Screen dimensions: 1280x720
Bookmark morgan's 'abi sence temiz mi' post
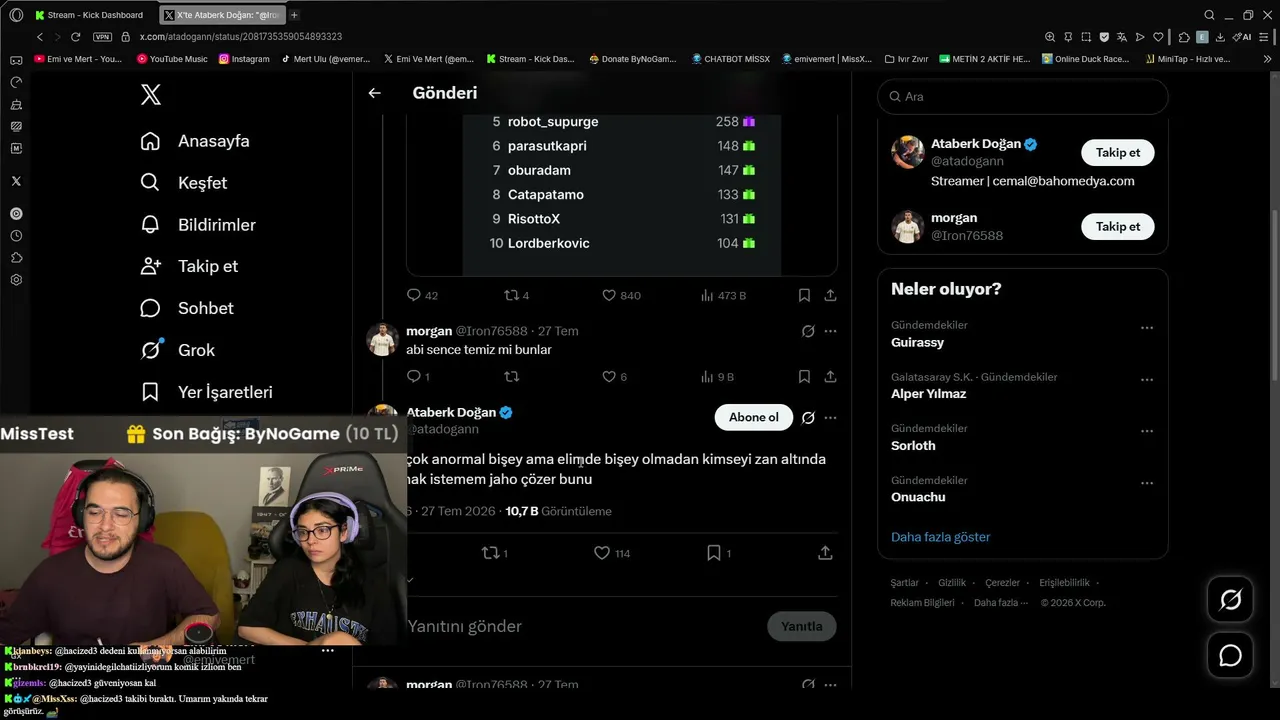click(804, 377)
